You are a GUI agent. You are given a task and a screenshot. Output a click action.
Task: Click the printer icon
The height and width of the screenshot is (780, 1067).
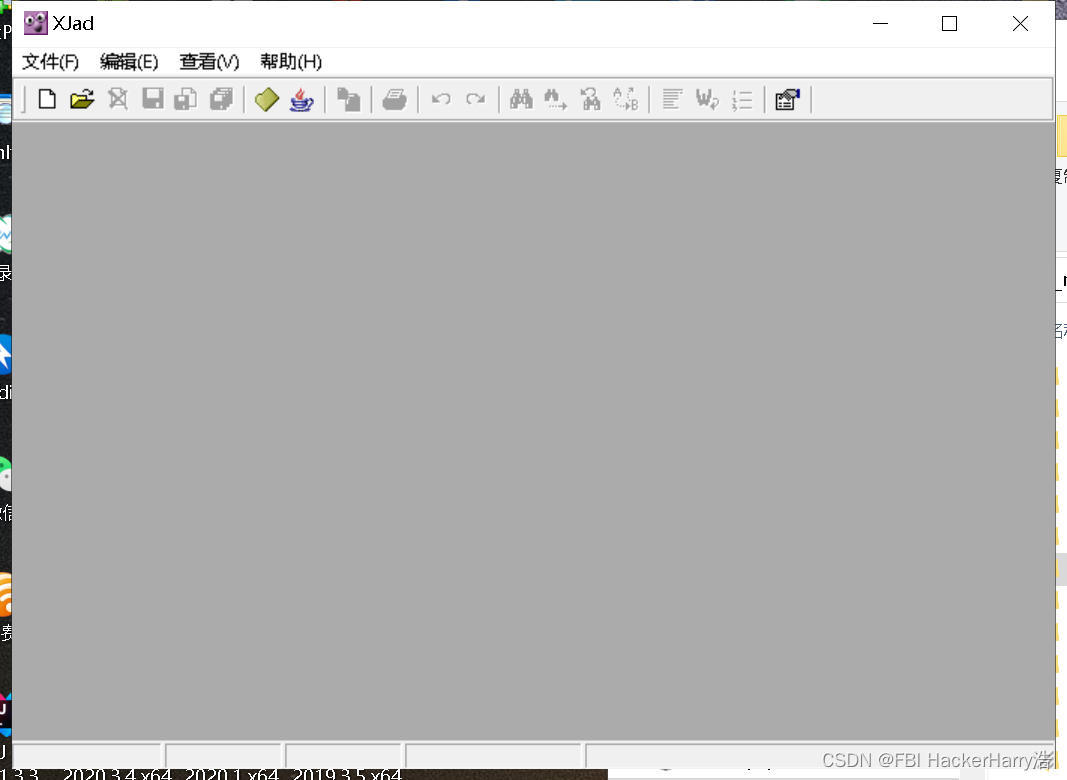[395, 99]
